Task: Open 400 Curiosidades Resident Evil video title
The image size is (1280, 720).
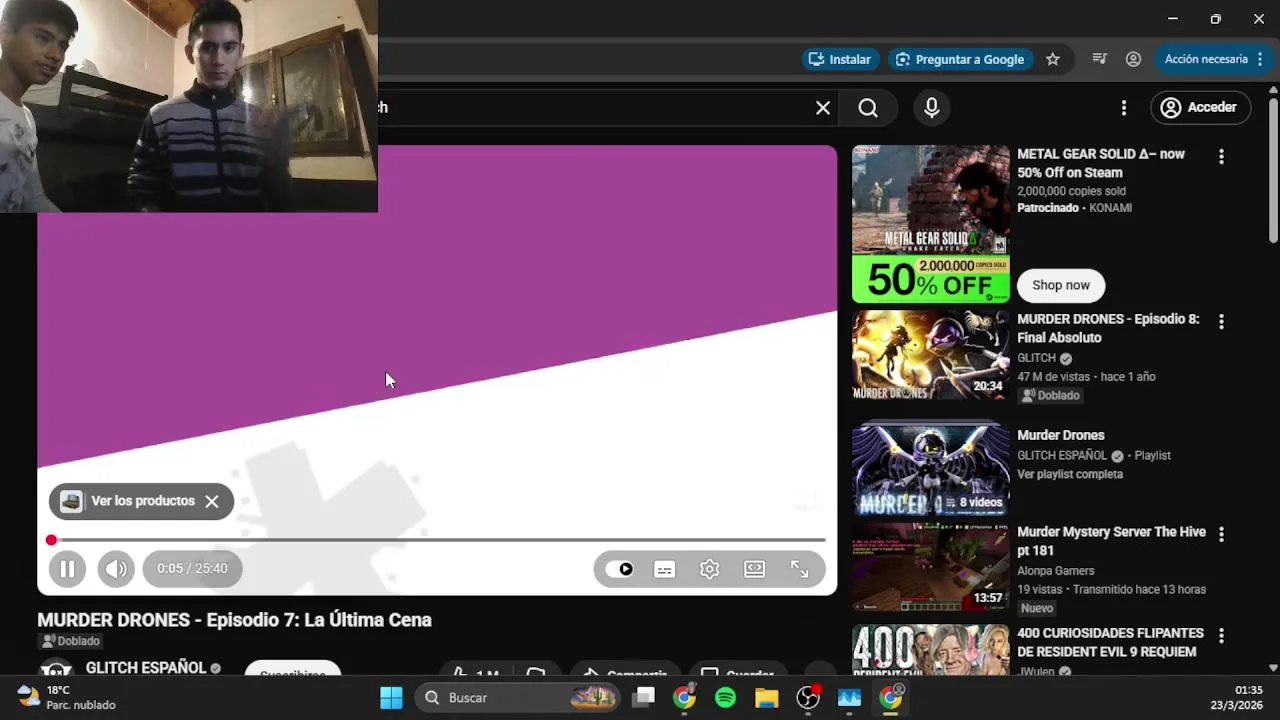Action: pyautogui.click(x=1110, y=642)
